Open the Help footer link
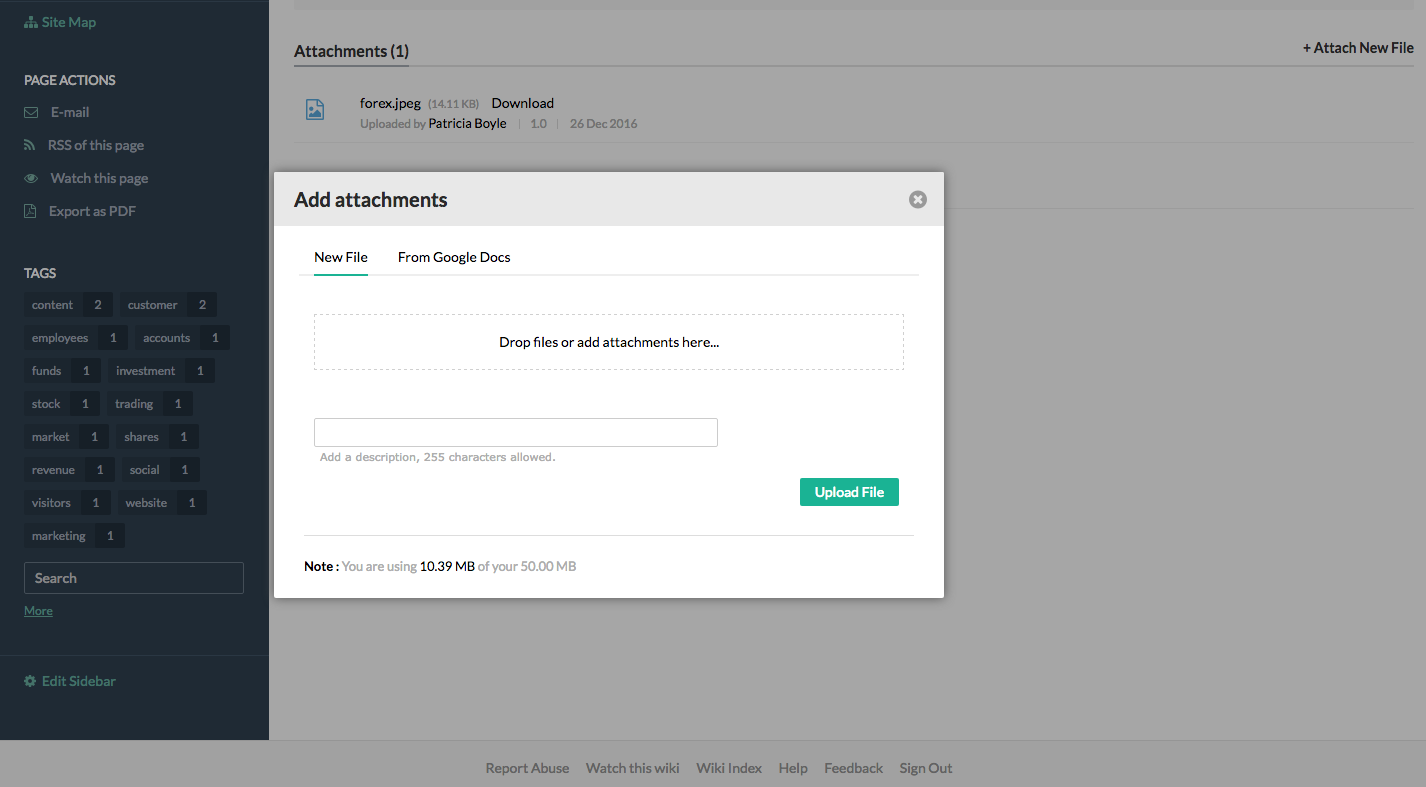Image resolution: width=1426 pixels, height=787 pixels. click(793, 768)
